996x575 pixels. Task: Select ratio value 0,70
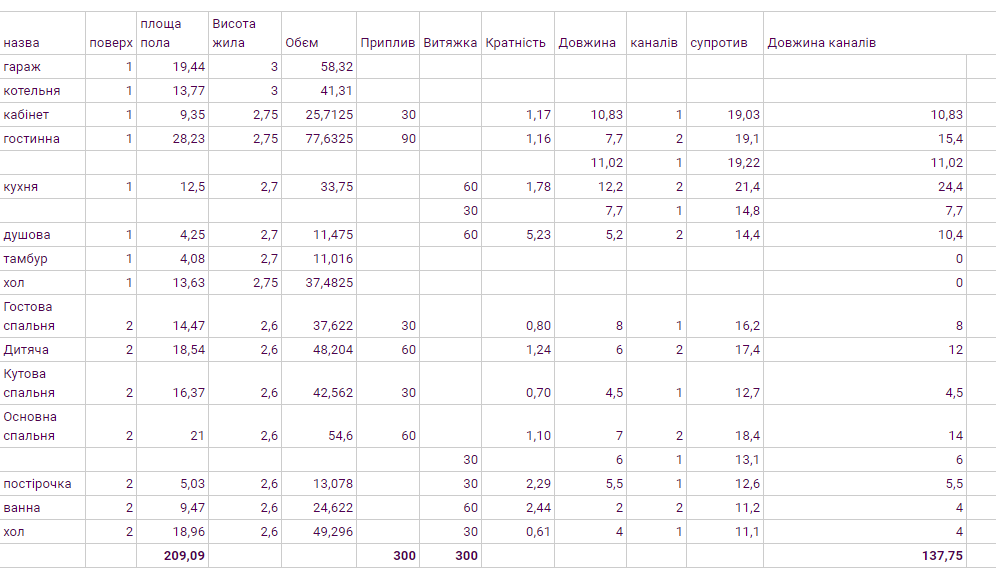coord(518,383)
